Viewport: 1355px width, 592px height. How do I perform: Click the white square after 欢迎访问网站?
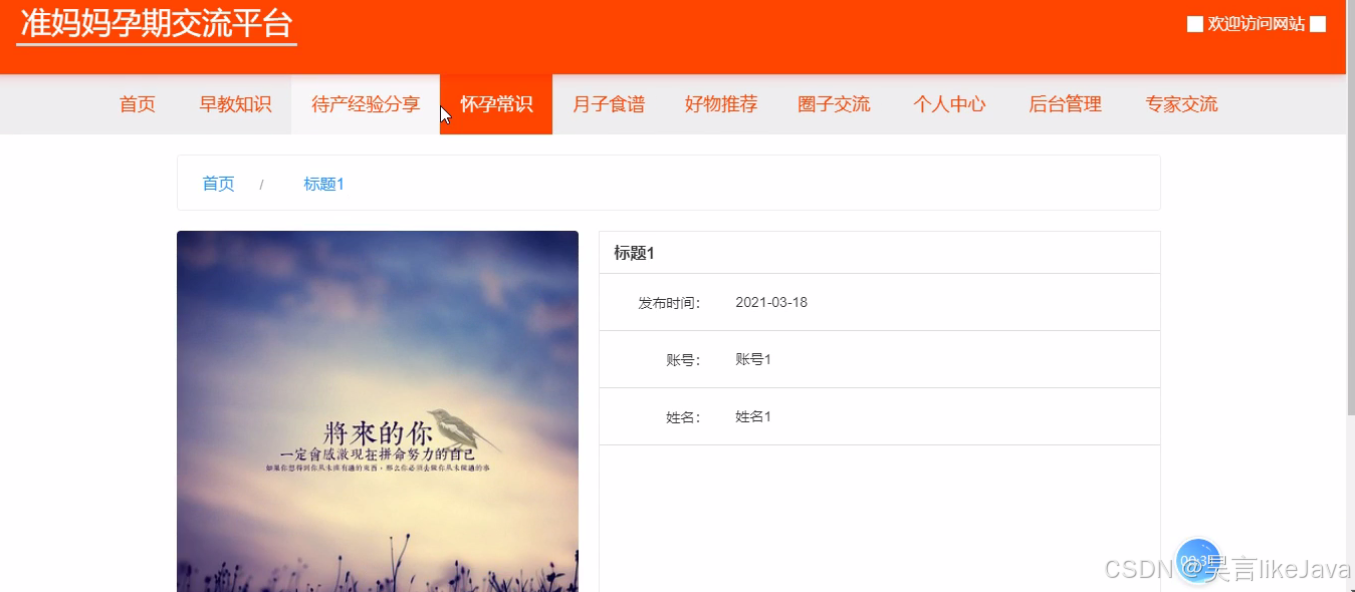coord(1318,24)
